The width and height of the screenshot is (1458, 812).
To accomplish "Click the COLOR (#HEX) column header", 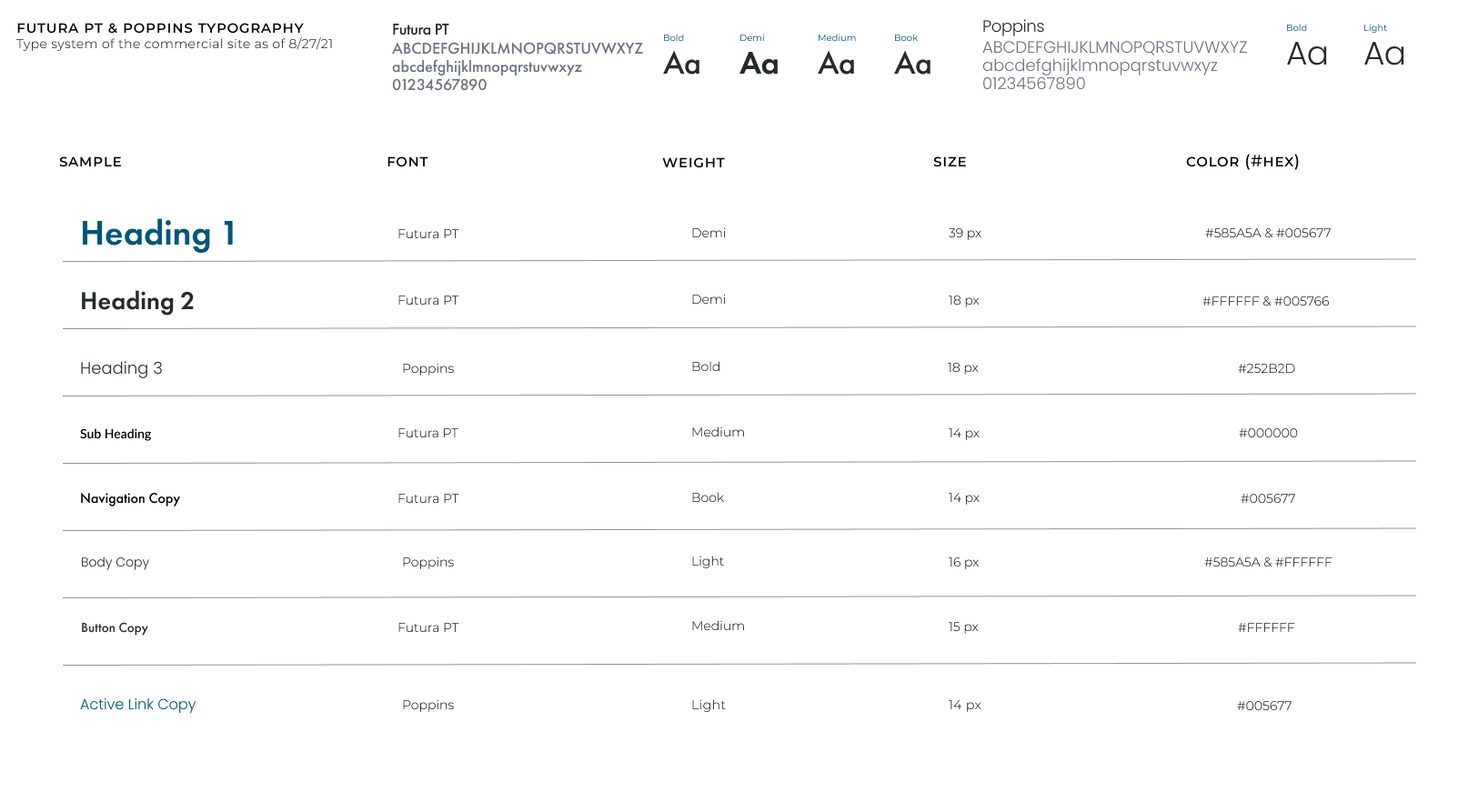I will tap(1242, 162).
